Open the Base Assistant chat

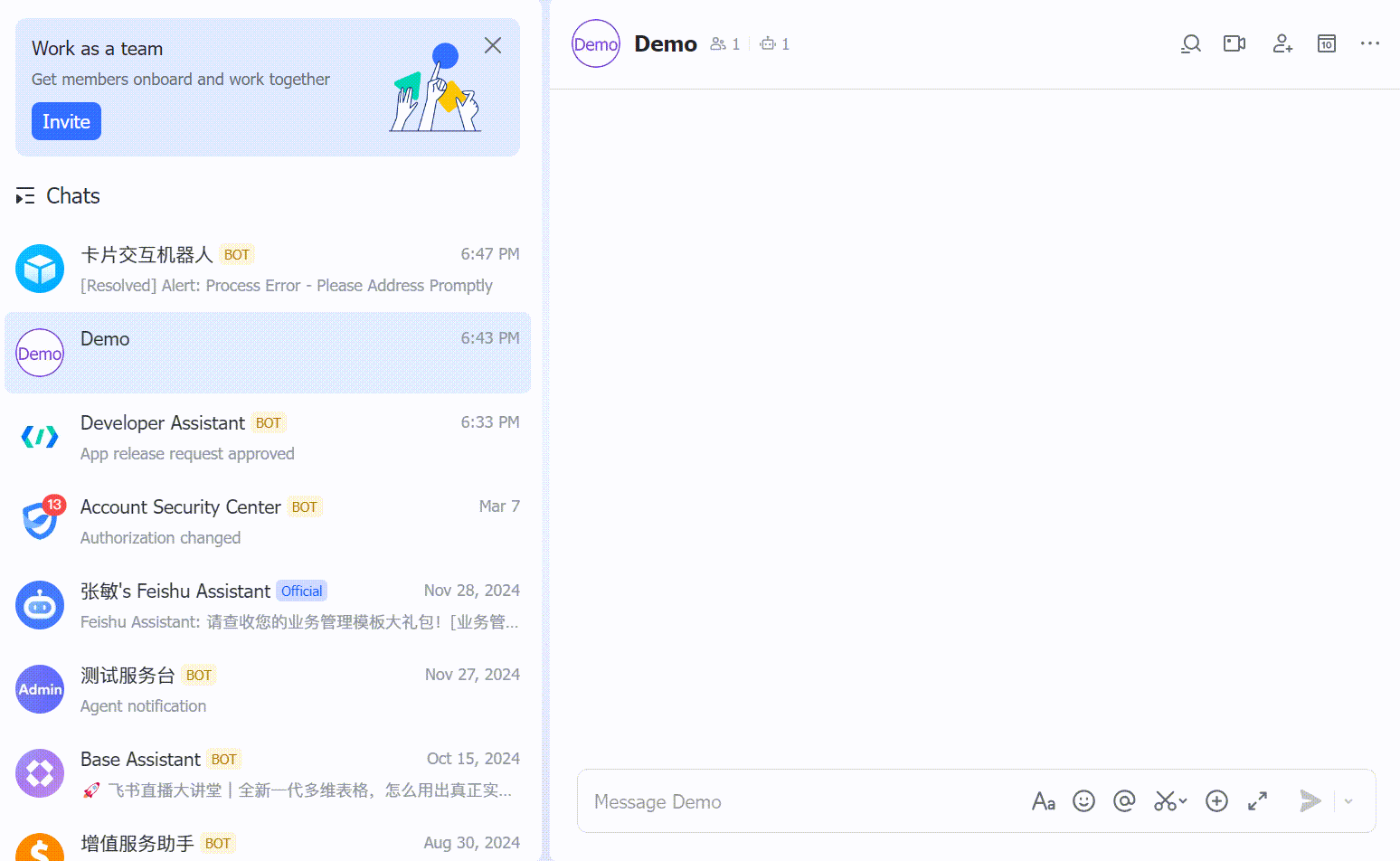pyautogui.click(x=268, y=773)
